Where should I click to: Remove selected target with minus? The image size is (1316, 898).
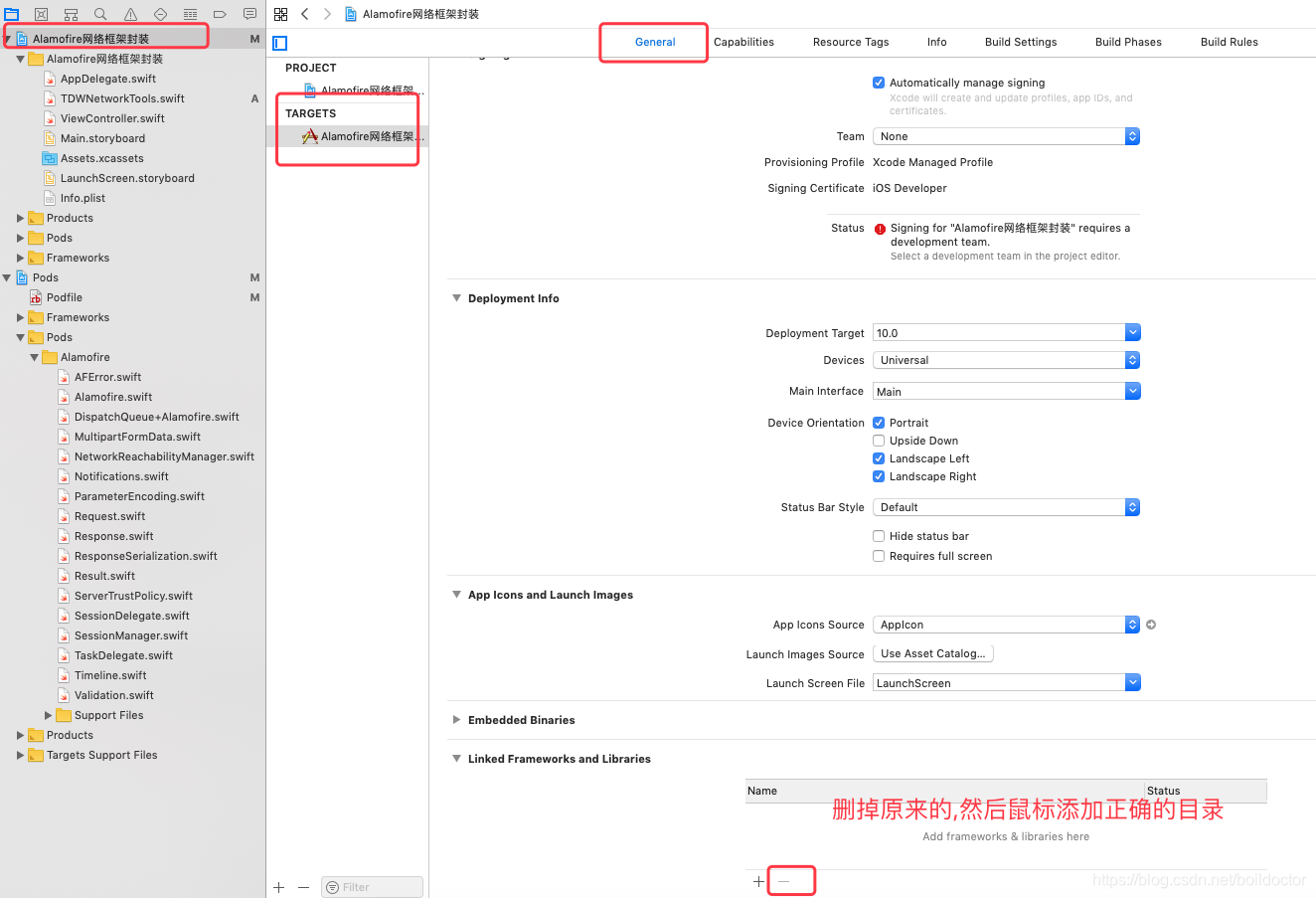(x=303, y=887)
